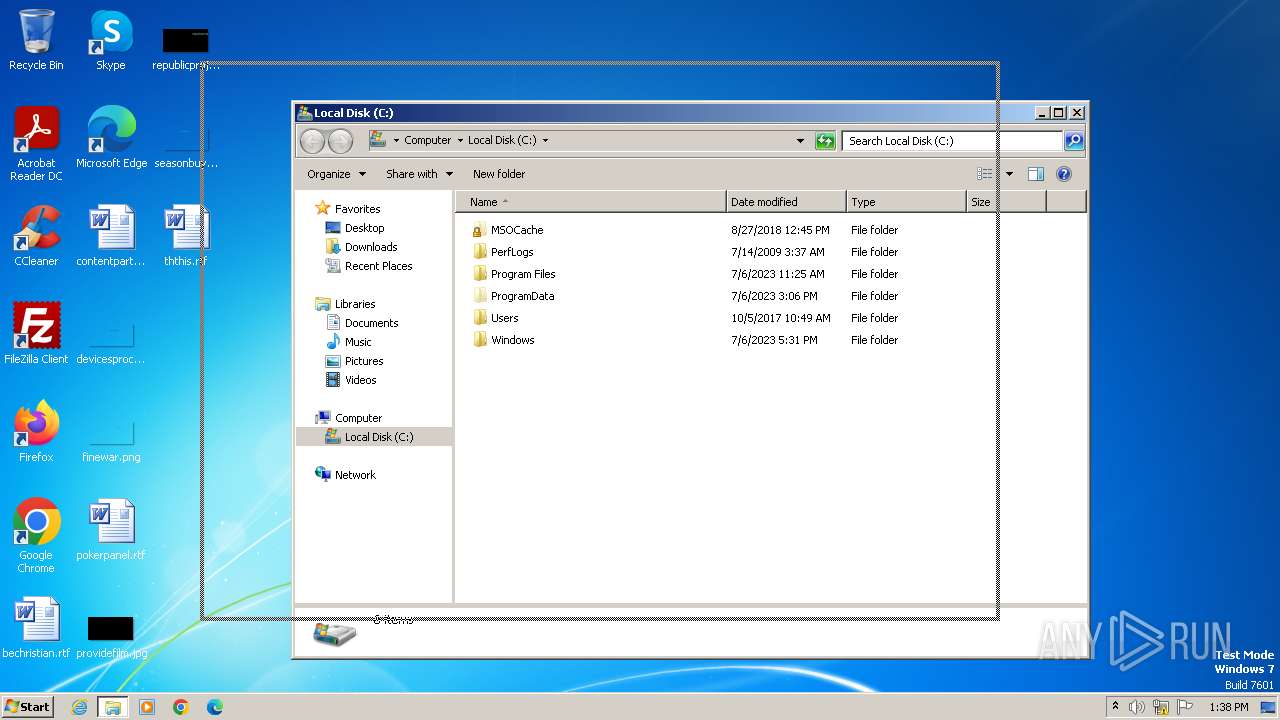Click the taskbar clock showing 1:38 PM
The width and height of the screenshot is (1280, 720).
coord(1228,707)
